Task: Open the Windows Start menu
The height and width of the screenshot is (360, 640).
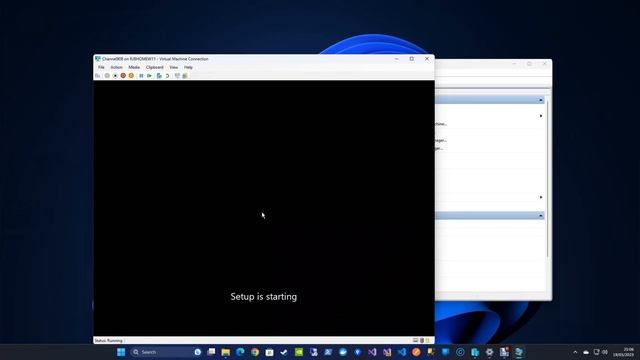Action: tap(121, 352)
